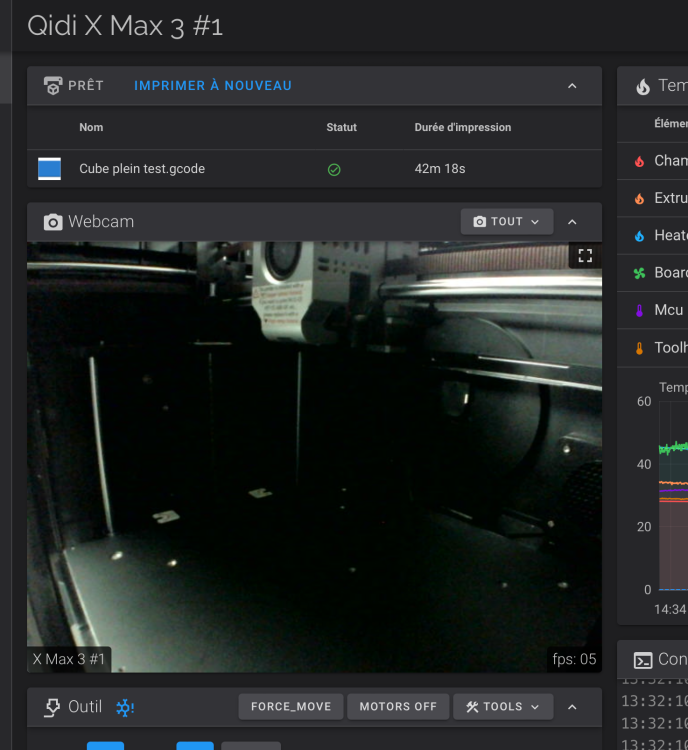The height and width of the screenshot is (750, 688).
Task: Click the blue homing warning icon beside Outil
Action: 125,707
